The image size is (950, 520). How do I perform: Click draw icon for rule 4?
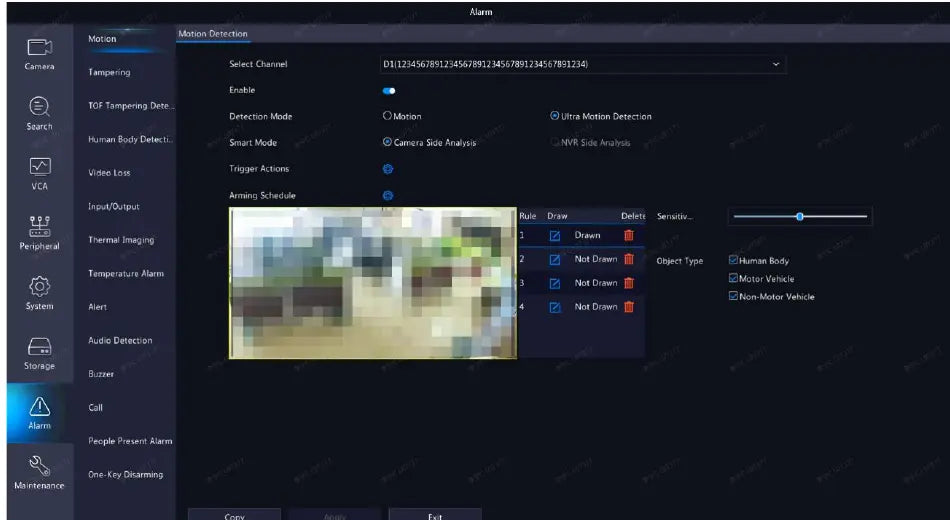pyautogui.click(x=554, y=307)
